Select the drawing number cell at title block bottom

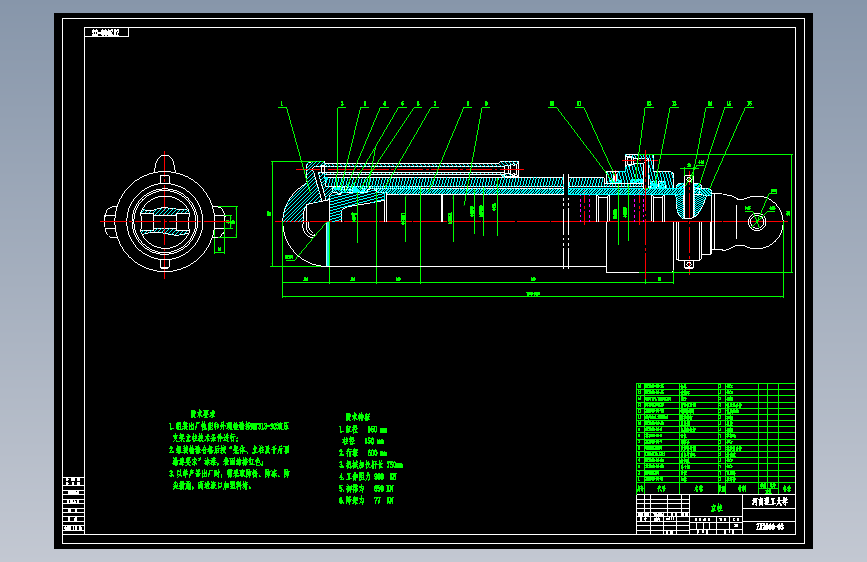point(769,527)
